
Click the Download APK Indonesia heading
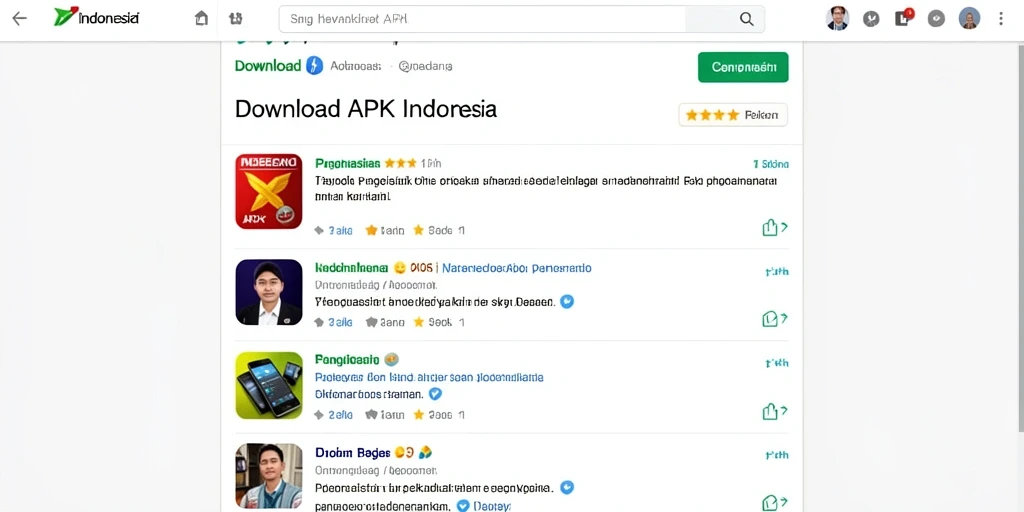(x=366, y=108)
